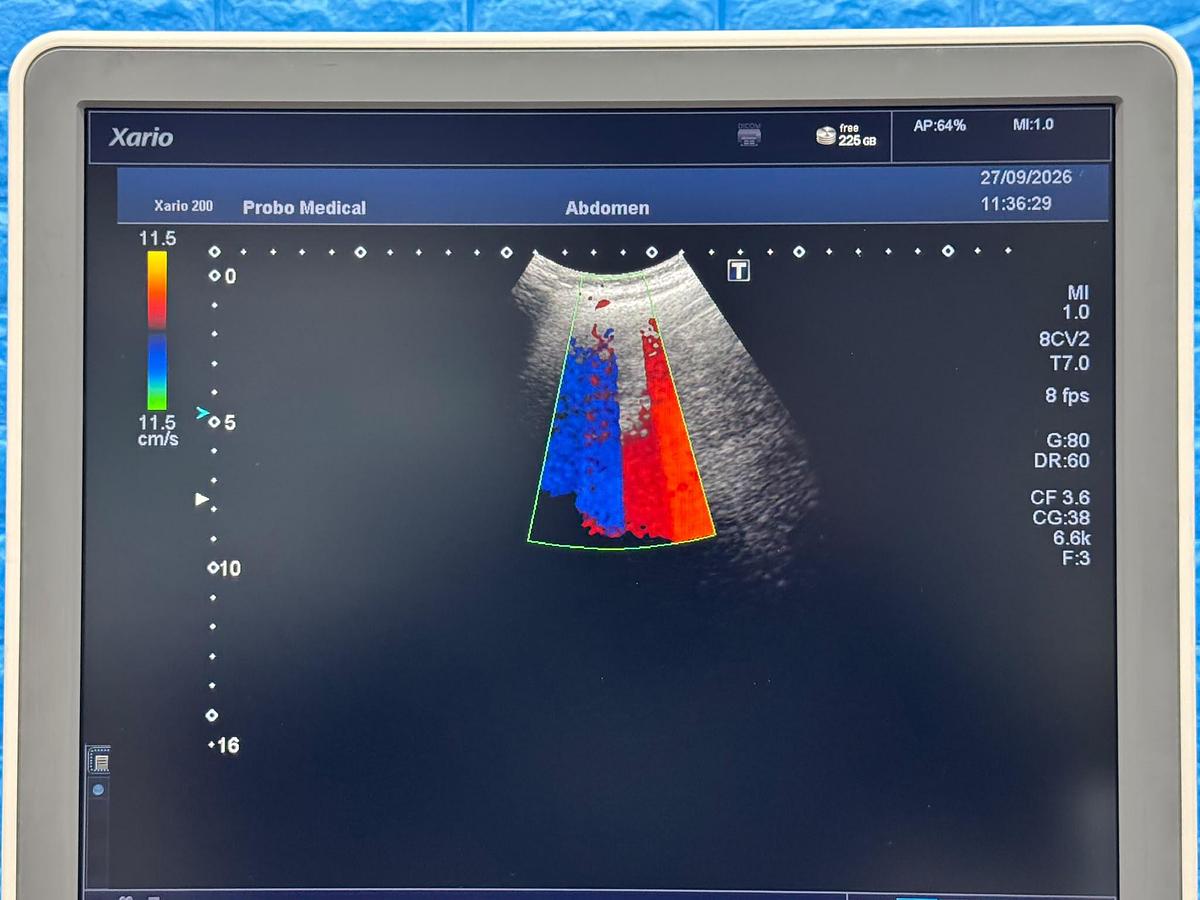
Task: Click the 8 fps frame rate readout
Action: pos(1067,395)
